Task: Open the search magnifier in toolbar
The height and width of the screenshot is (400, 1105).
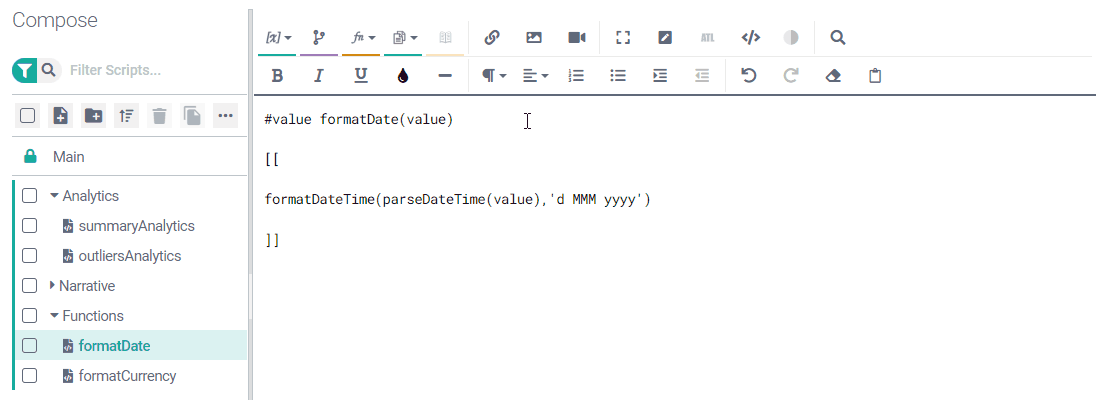Action: pos(837,38)
